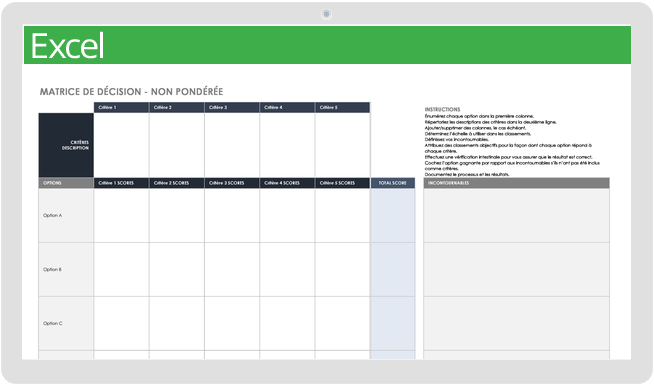654x385 pixels.
Task: Click the INSTRUCTIONS heading
Action: (443, 109)
